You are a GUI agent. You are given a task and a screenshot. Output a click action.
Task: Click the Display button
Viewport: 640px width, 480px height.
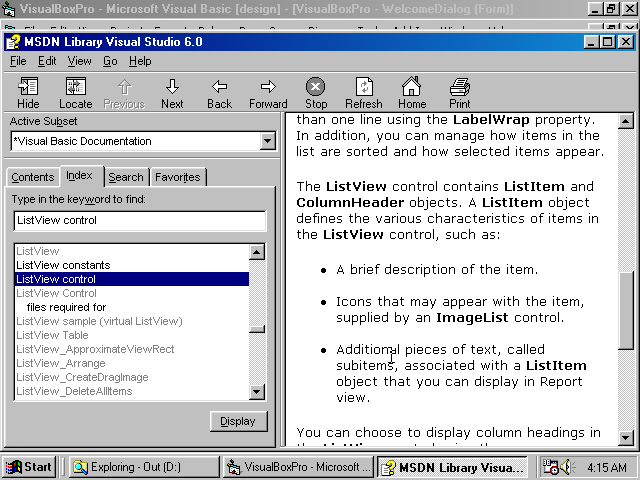tap(238, 421)
